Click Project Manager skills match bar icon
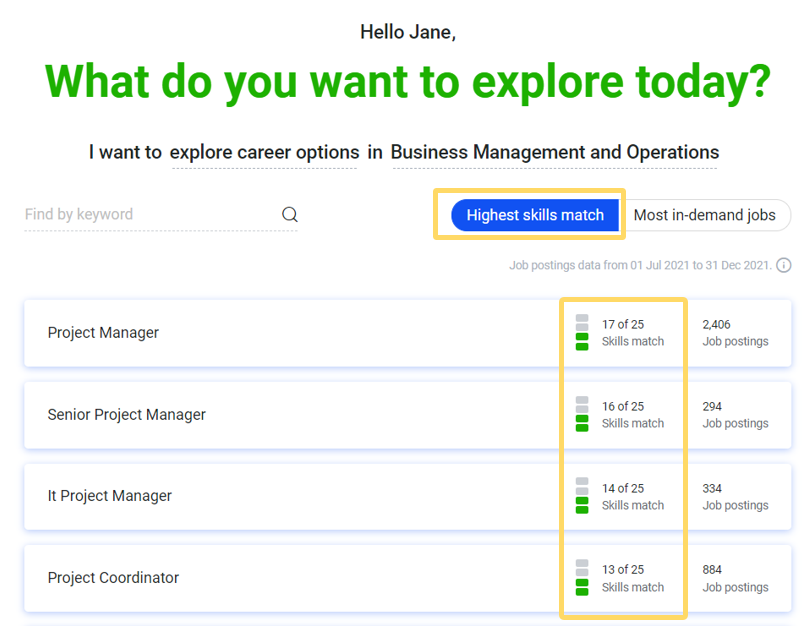Viewport: 809px width, 626px height. (x=582, y=332)
